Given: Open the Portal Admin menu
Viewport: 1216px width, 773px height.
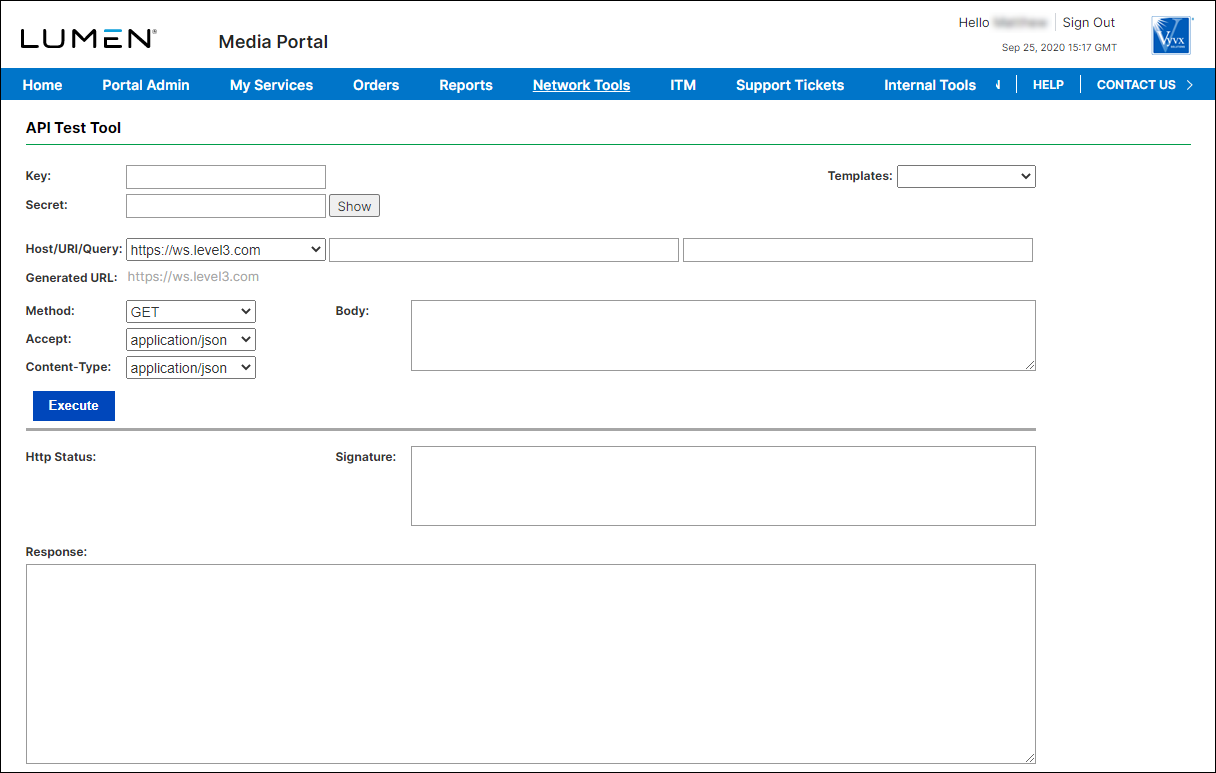Looking at the screenshot, I should 146,85.
